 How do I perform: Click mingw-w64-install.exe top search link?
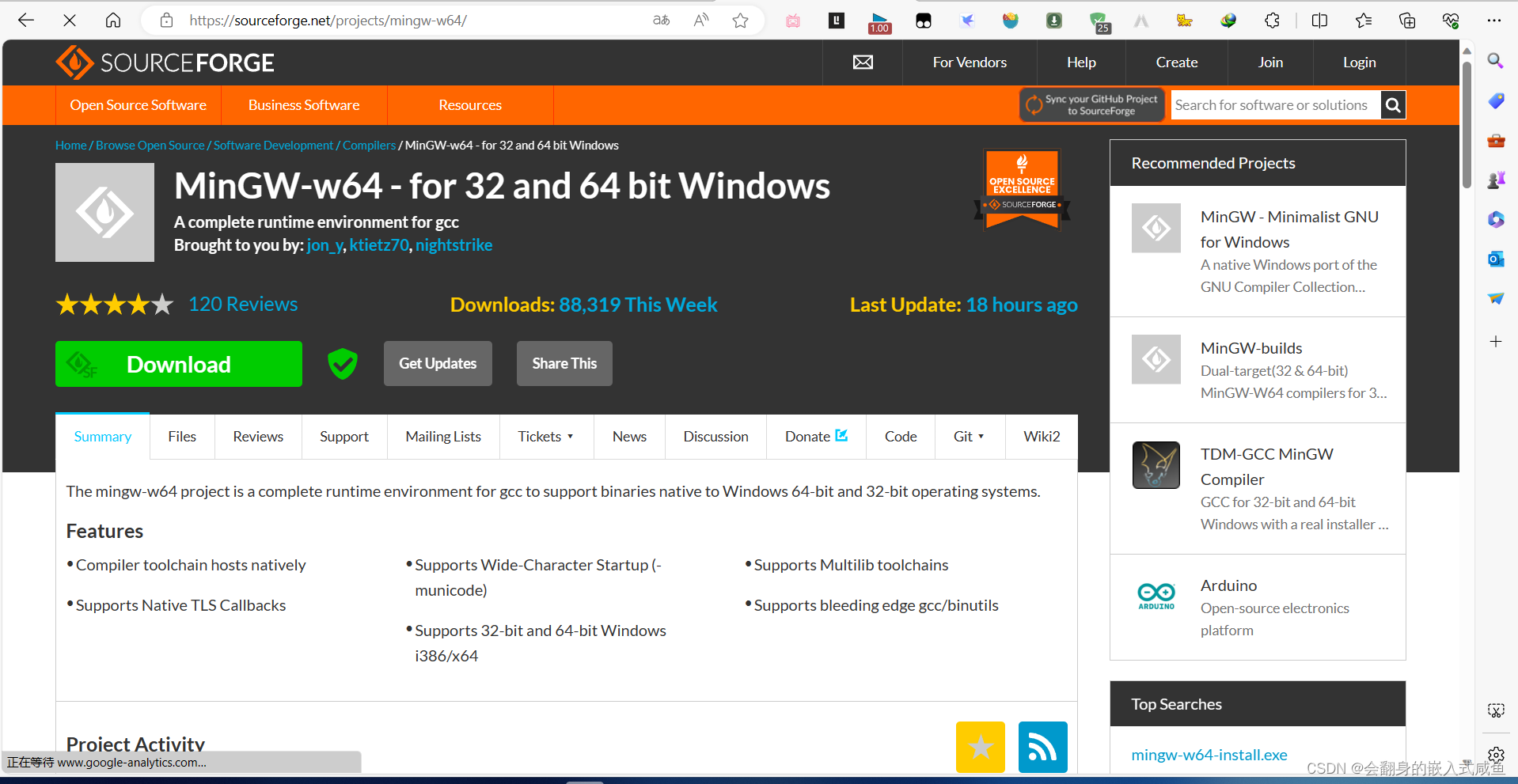[x=1209, y=755]
